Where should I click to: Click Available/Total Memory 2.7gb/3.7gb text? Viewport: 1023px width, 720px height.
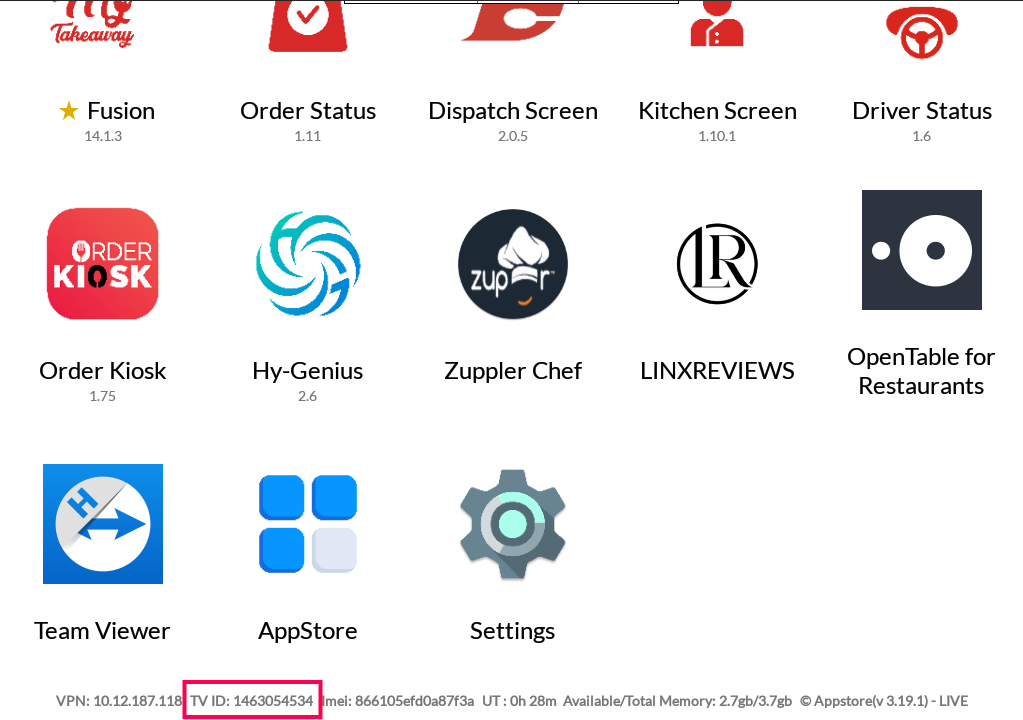pos(677,701)
